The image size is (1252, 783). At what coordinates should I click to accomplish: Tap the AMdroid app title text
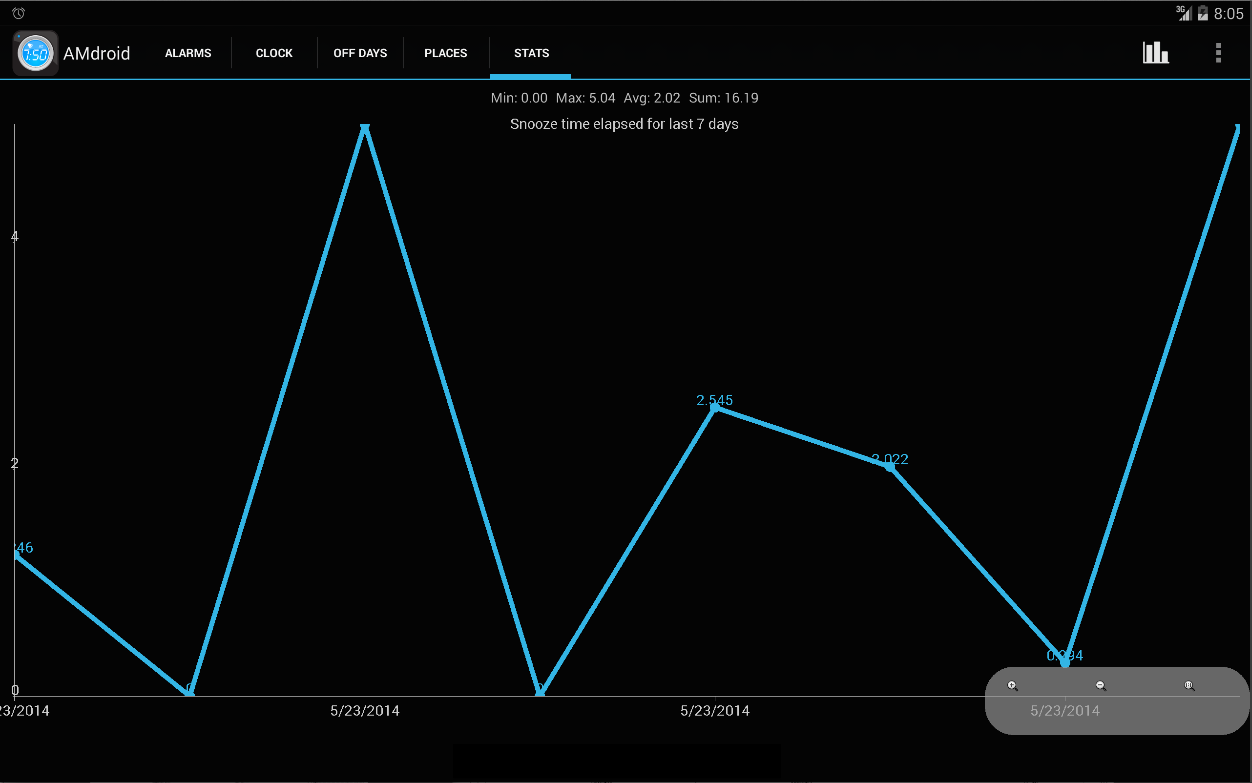[x=97, y=54]
